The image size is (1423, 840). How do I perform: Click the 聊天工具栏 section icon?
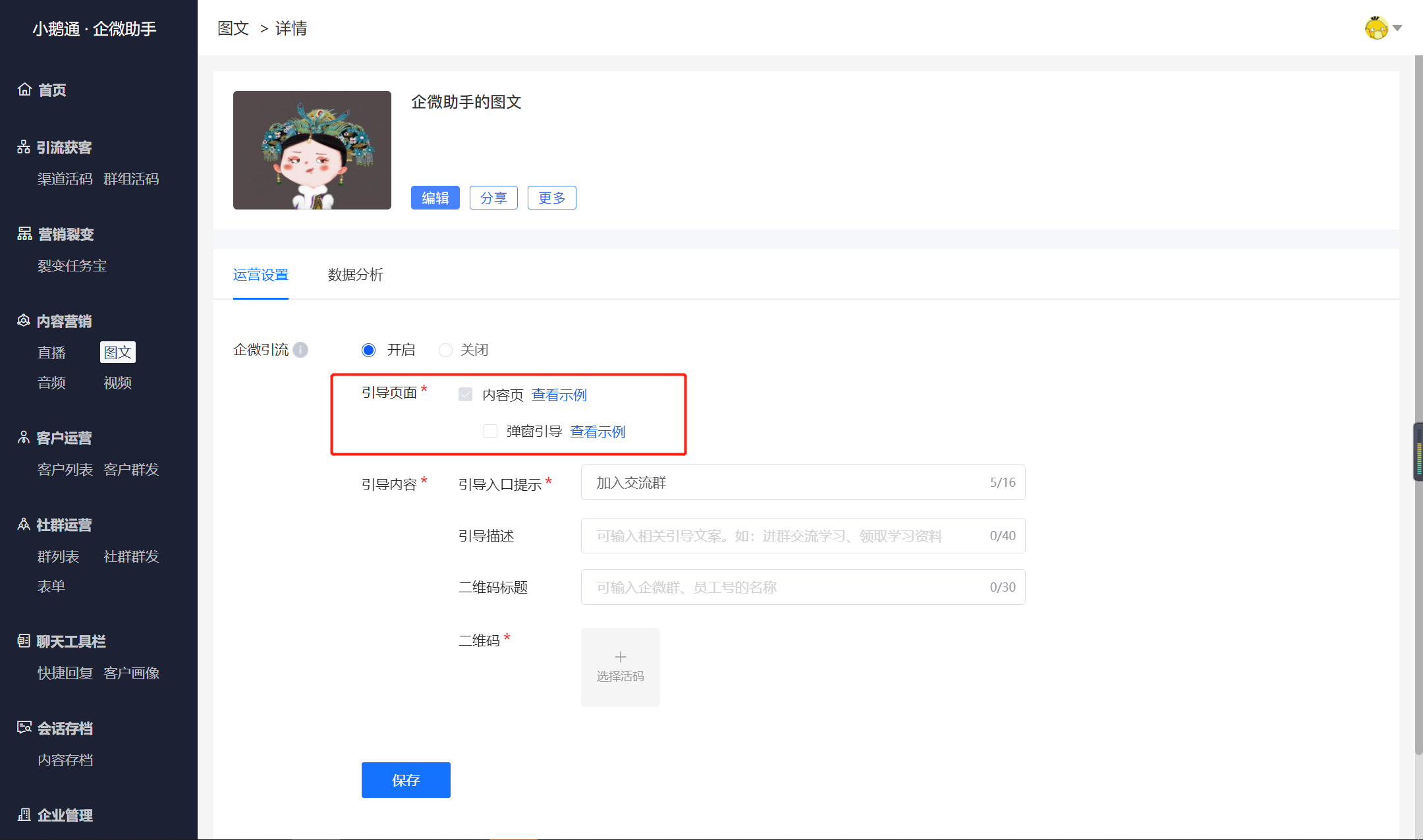24,641
